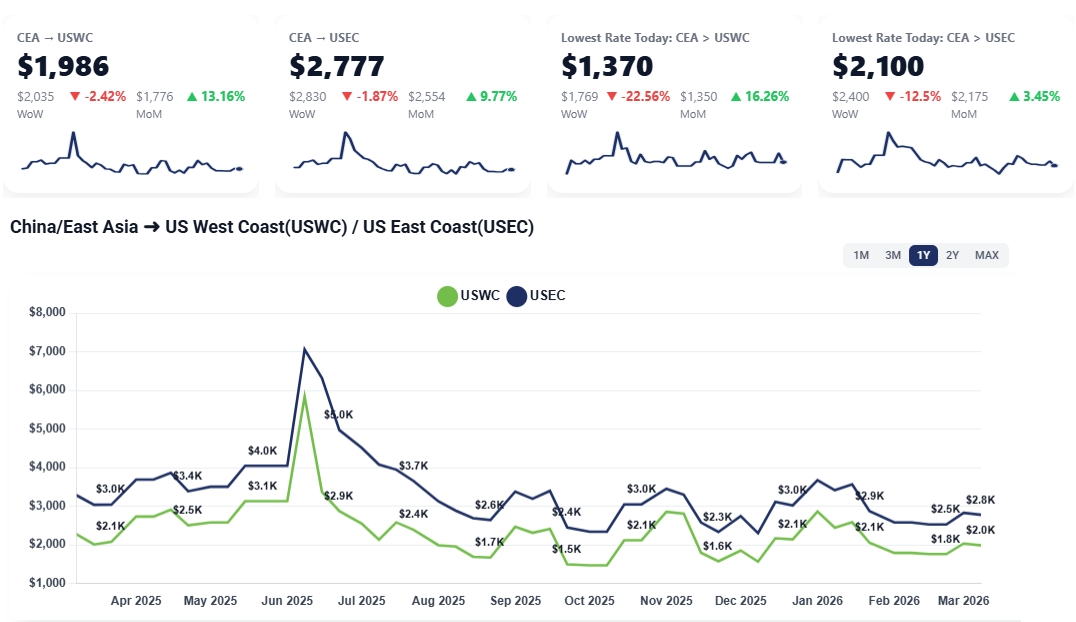Image resolution: width=1076 pixels, height=622 pixels.
Task: Click green up arrow beside 3.45%
Action: click(1013, 97)
